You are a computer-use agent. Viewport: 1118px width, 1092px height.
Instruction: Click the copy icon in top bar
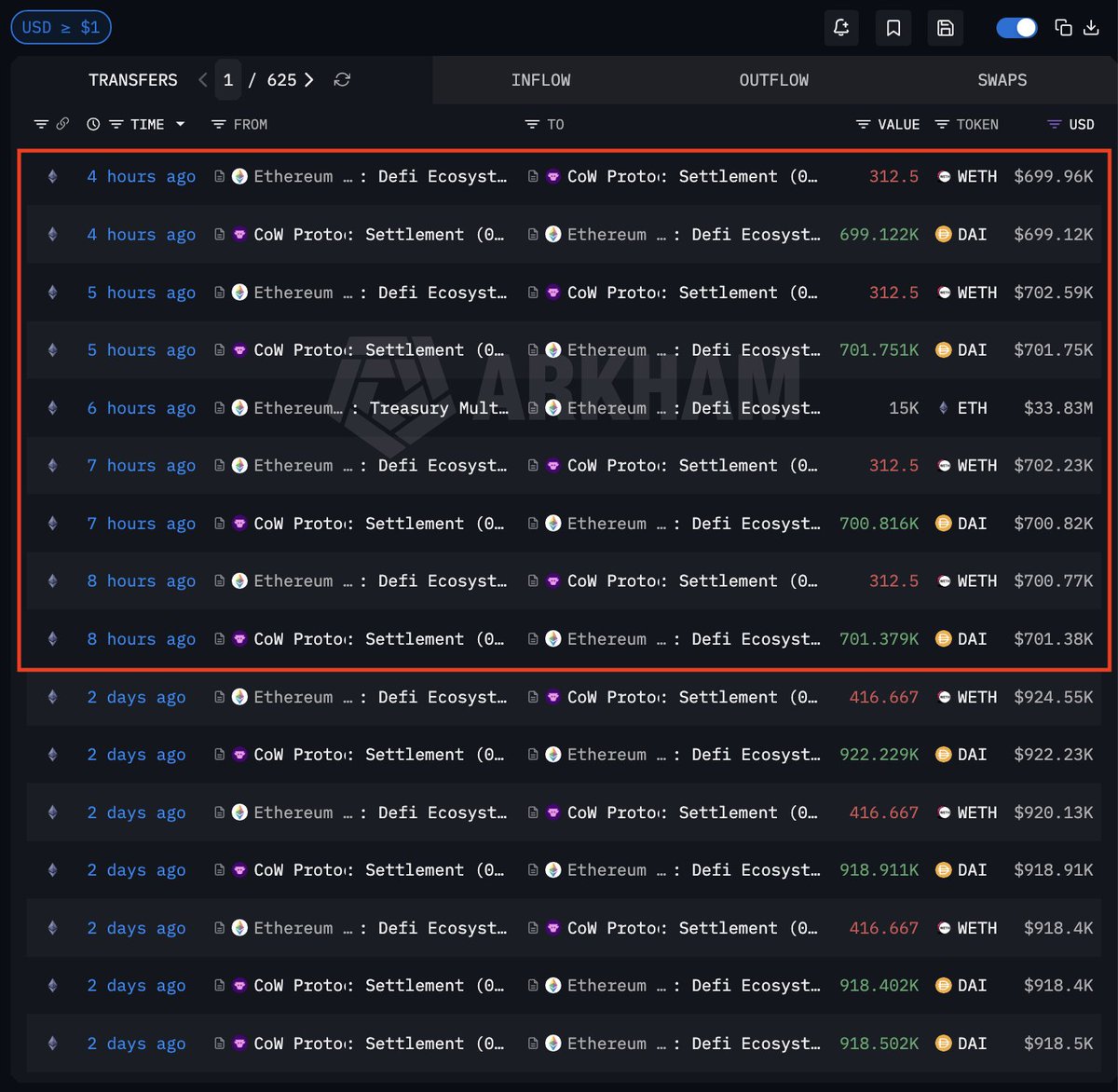point(1063,28)
